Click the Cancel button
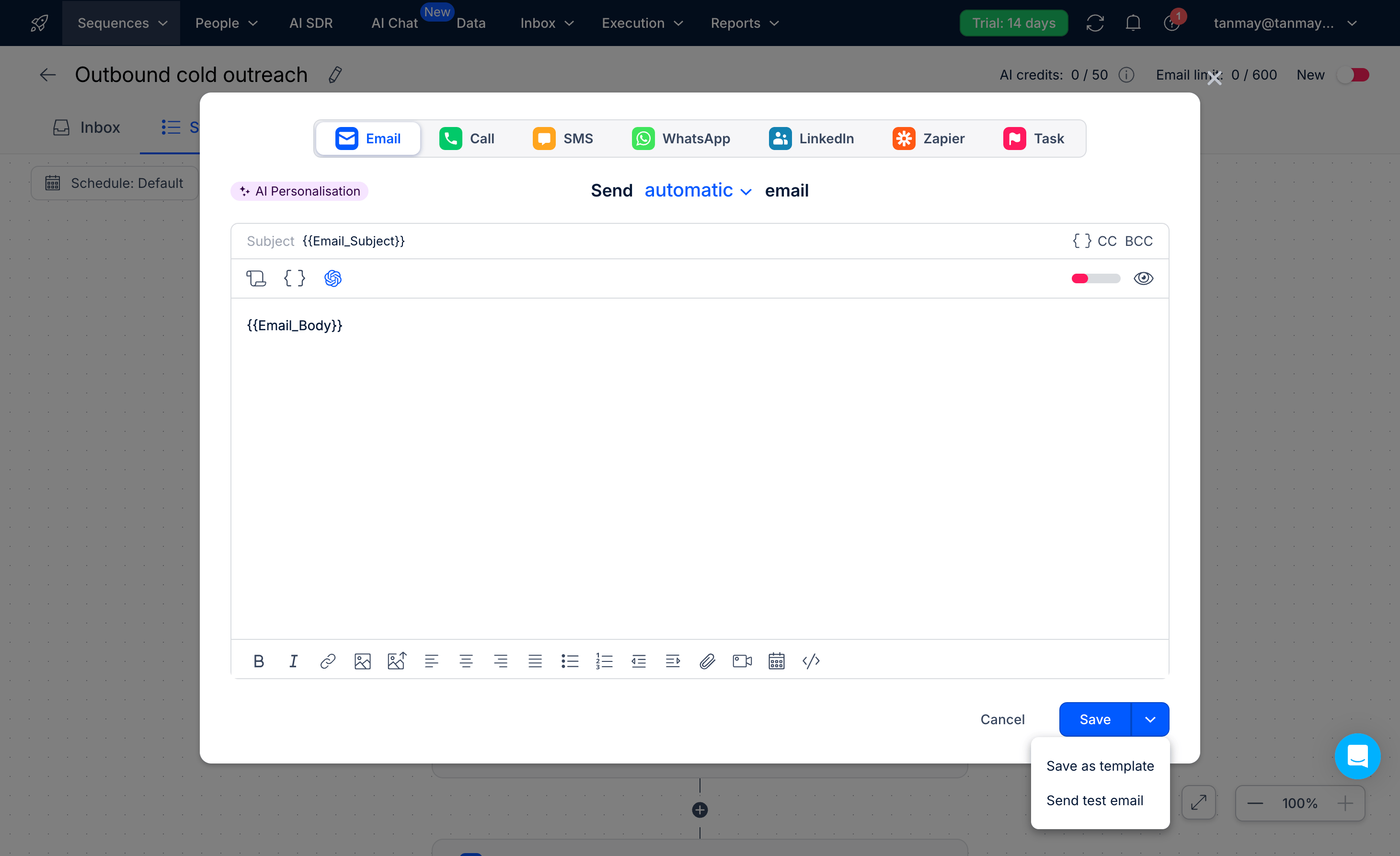This screenshot has height=856, width=1400. tap(1002, 719)
